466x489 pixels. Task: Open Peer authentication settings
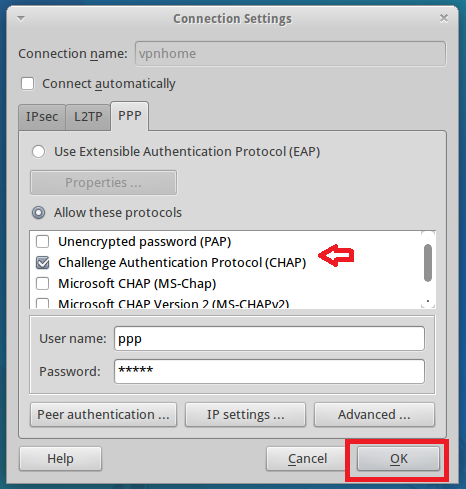(103, 415)
